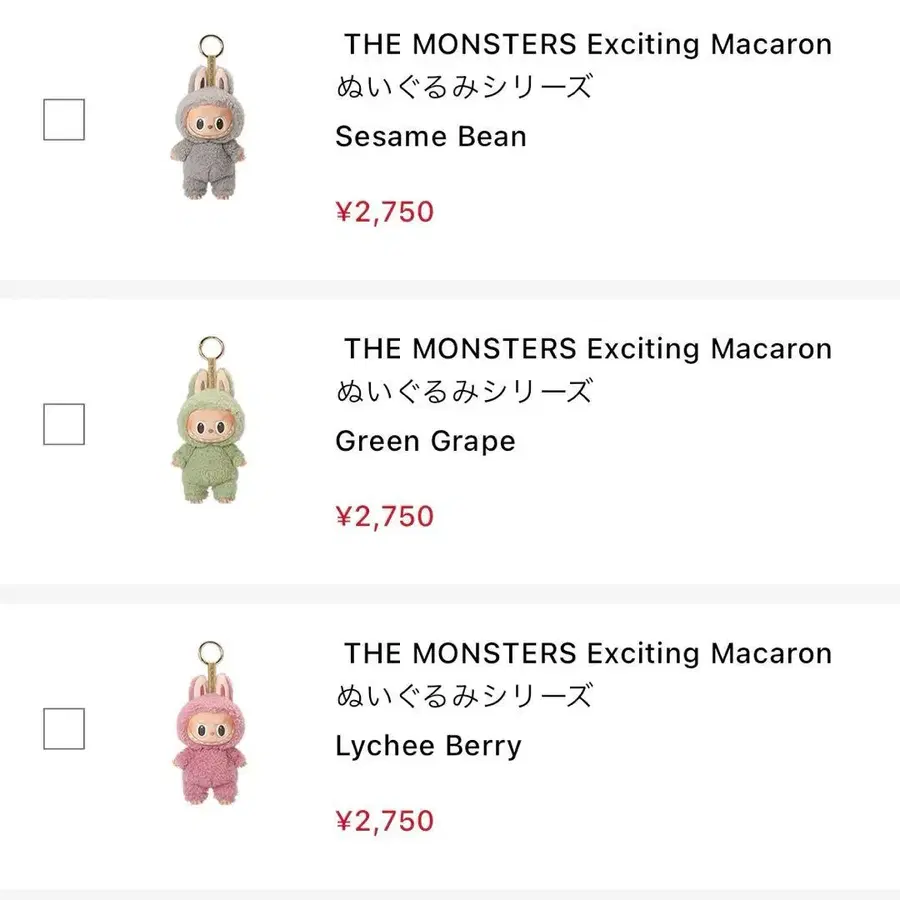Open the pink Lychee Berry plush image
Viewport: 900px width, 900px height.
coord(208,745)
